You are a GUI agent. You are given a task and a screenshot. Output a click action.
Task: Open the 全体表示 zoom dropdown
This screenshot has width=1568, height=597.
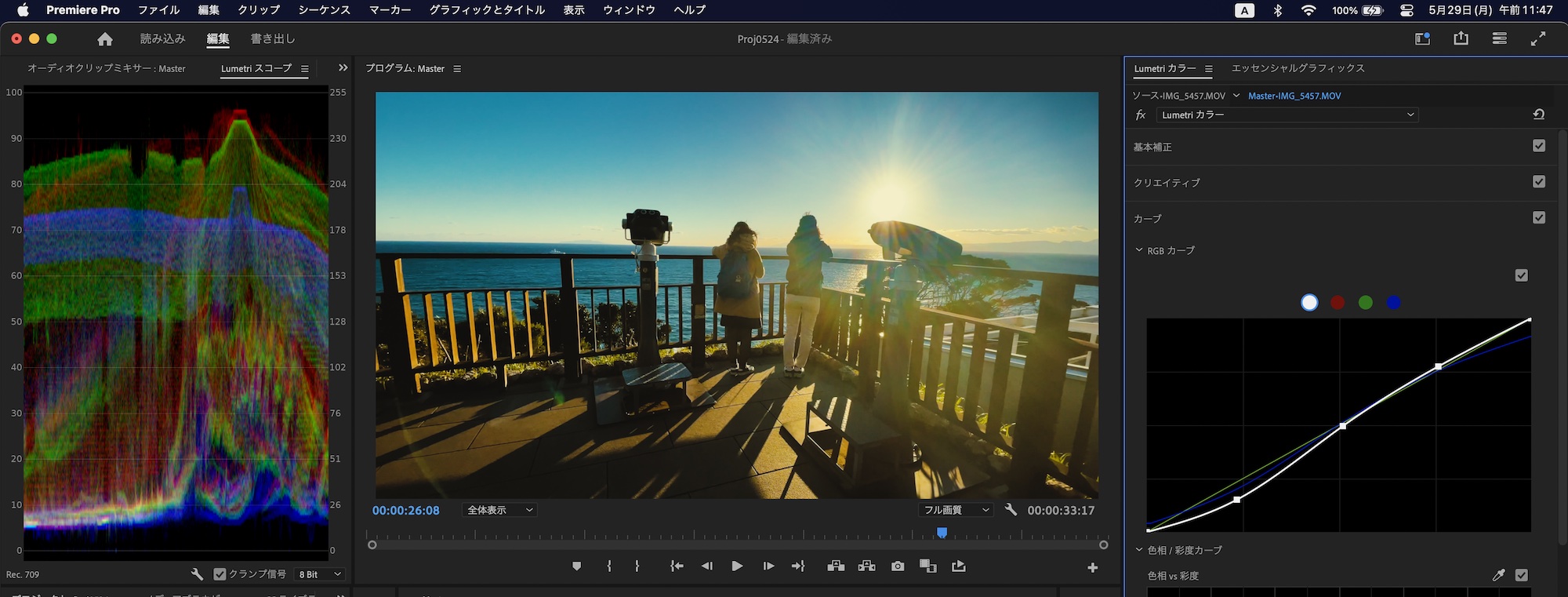499,510
